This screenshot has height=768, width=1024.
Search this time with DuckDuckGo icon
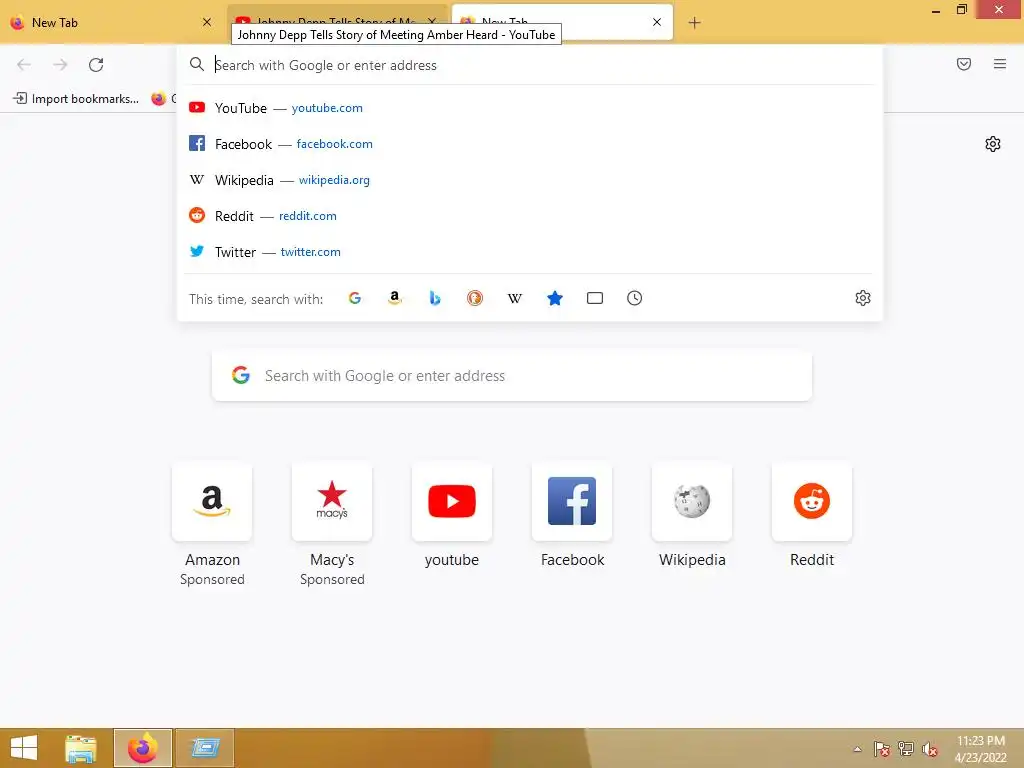click(475, 298)
